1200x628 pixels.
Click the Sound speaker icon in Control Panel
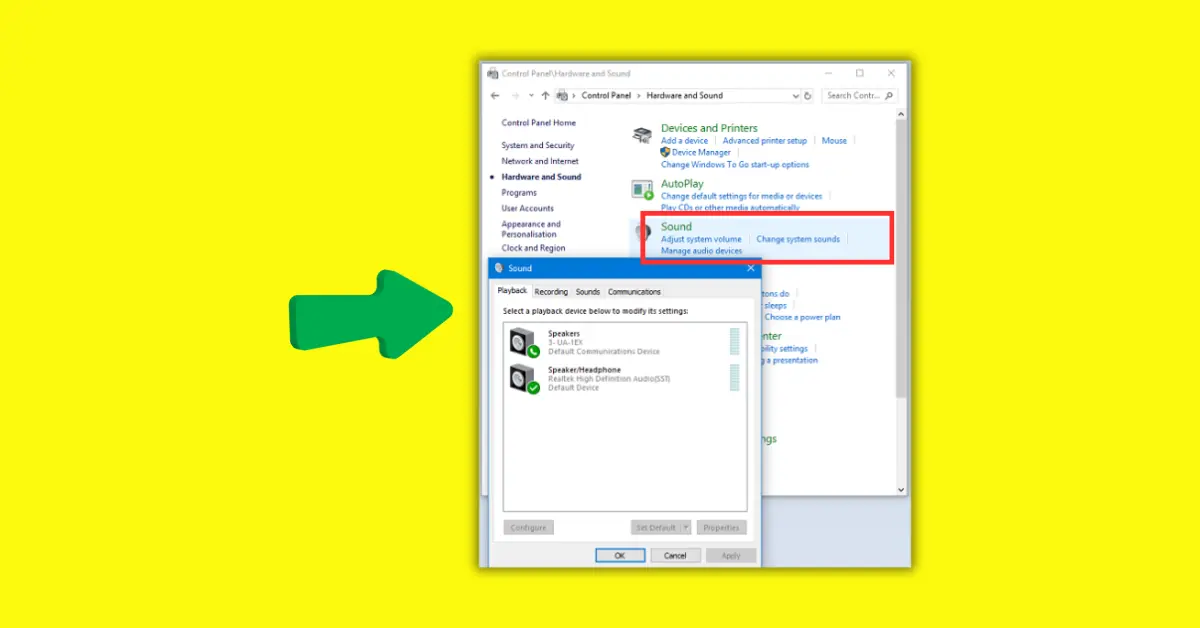pos(641,232)
